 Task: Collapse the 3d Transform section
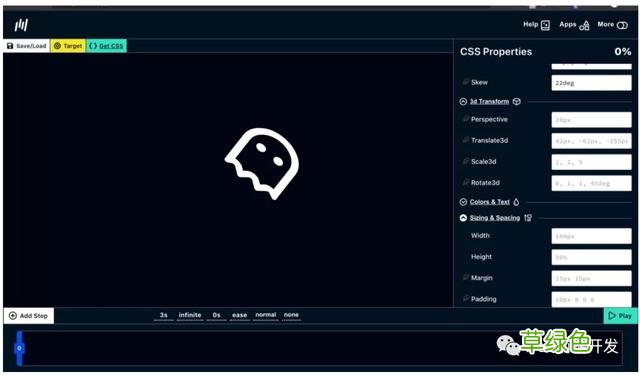[x=463, y=102]
